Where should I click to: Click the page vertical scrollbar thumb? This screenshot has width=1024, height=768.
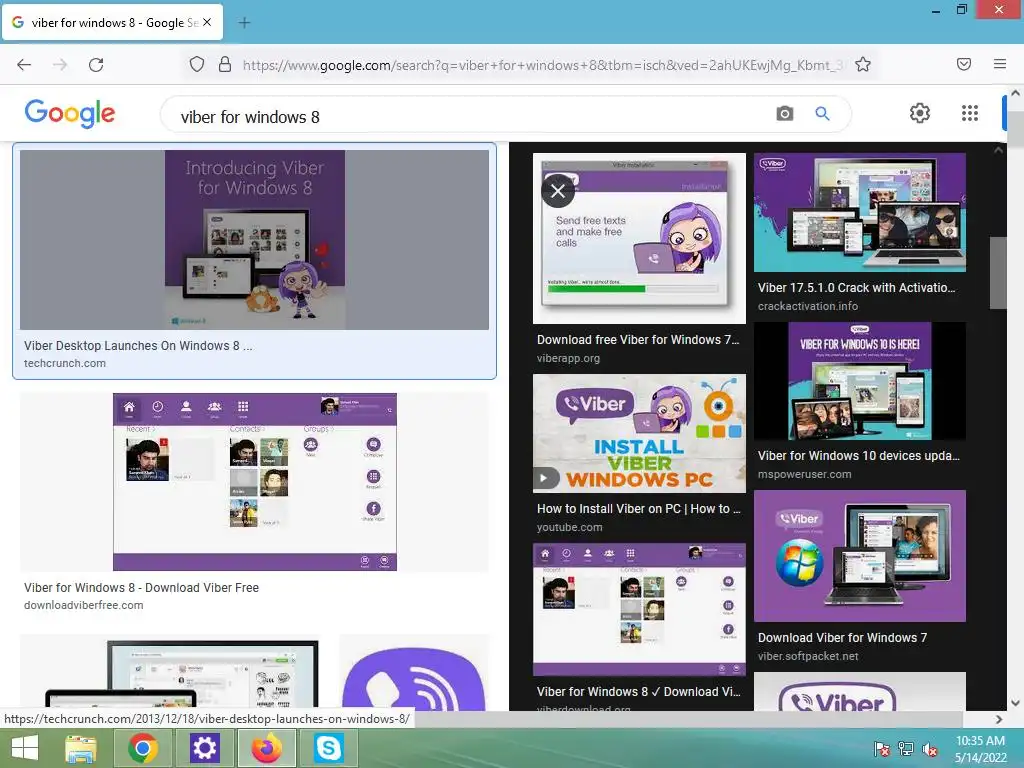[x=1015, y=129]
